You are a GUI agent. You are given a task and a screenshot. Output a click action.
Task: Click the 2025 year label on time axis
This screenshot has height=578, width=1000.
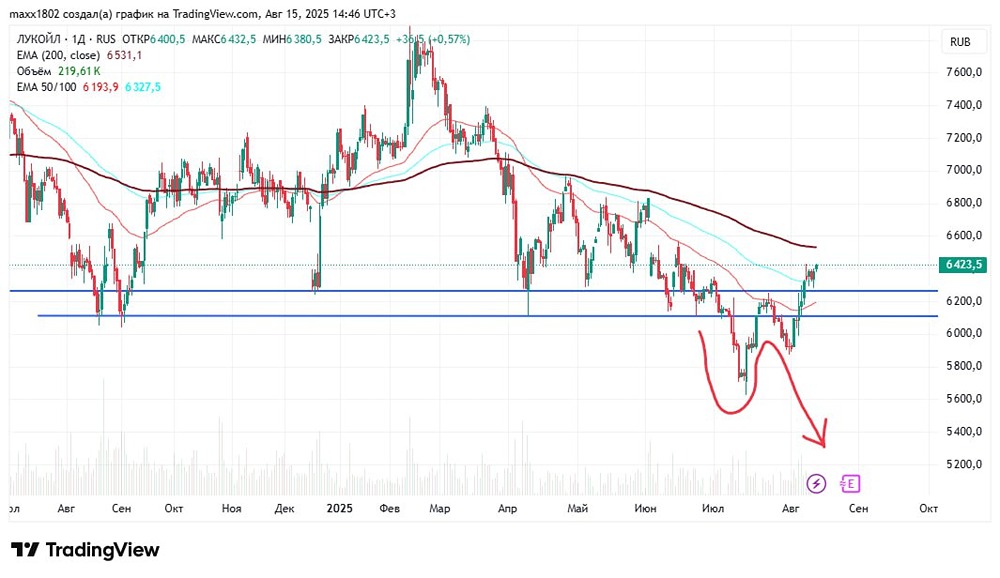point(339,508)
